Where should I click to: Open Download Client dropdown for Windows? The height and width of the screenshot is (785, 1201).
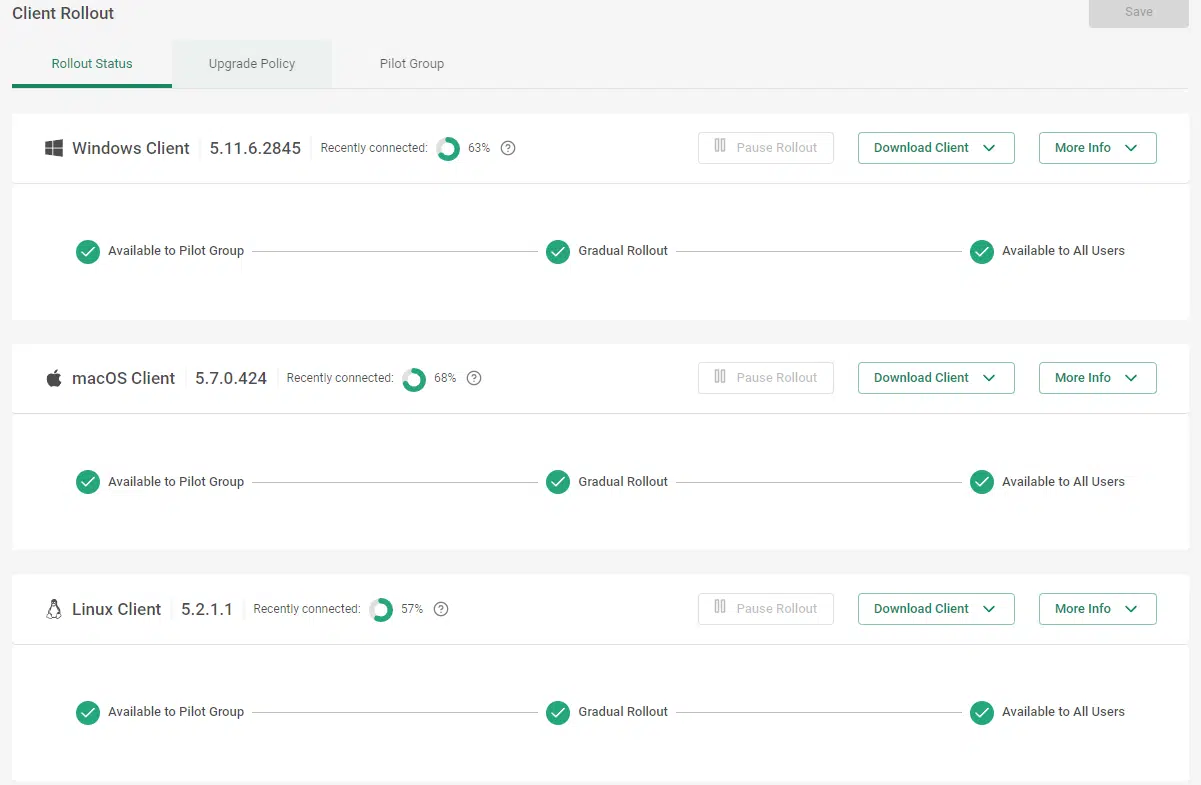tap(936, 148)
